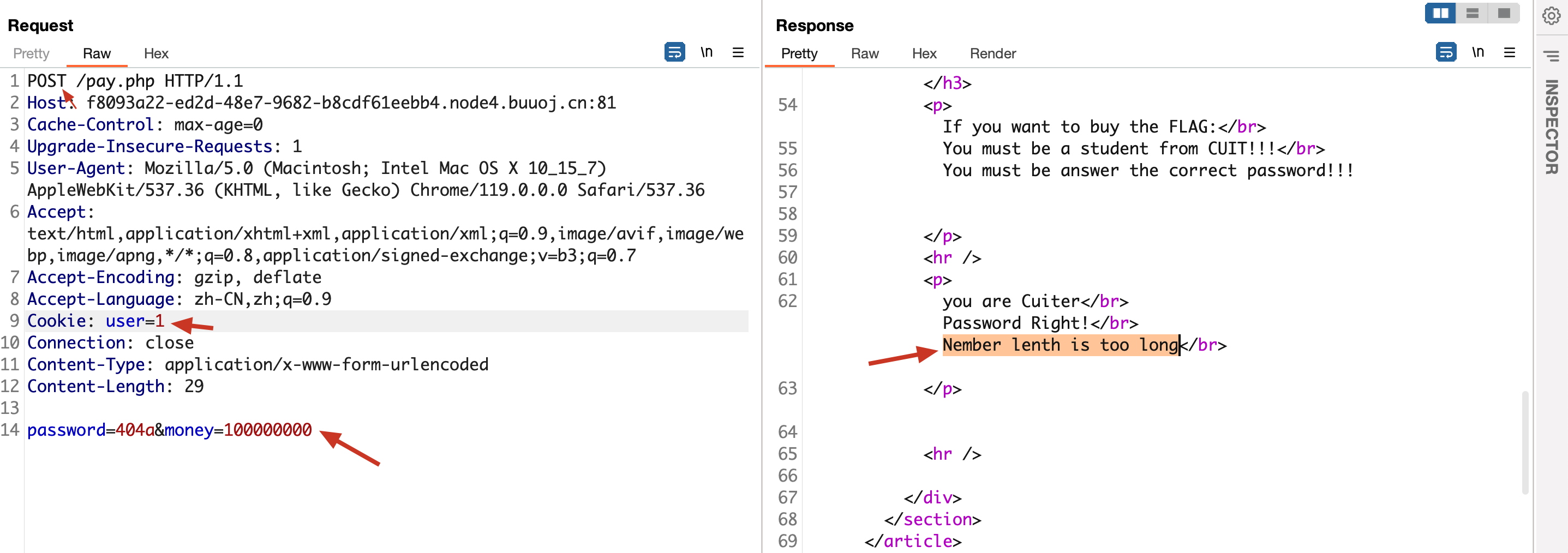The width and height of the screenshot is (1568, 553).
Task: Toggle show non-printable chars \n in Response pane
Action: coord(1478,52)
